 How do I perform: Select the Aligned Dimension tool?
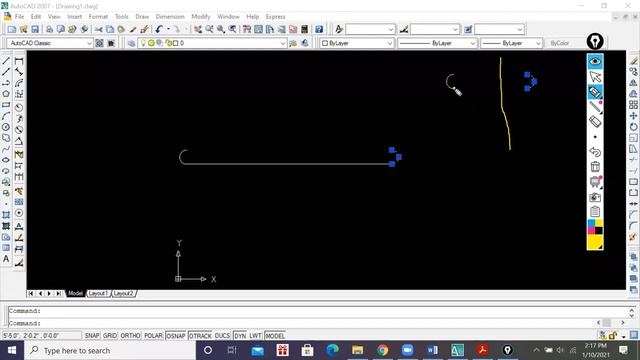click(19, 72)
